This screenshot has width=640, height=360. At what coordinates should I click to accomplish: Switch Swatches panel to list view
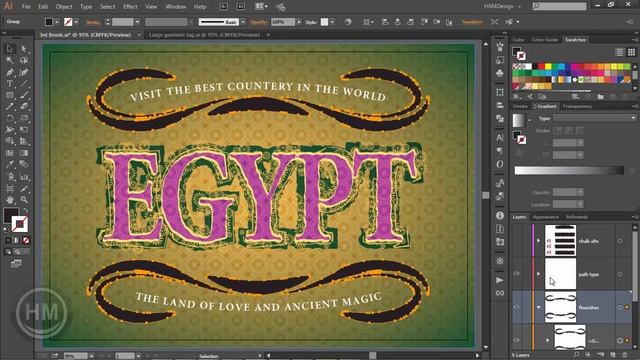620,52
